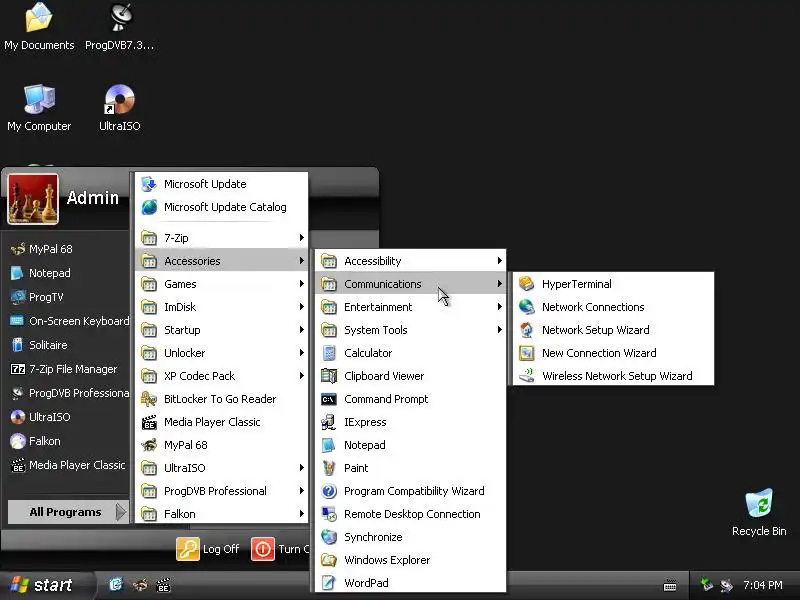800x600 pixels.
Task: Open ProgTV from start list
Action: [67, 297]
